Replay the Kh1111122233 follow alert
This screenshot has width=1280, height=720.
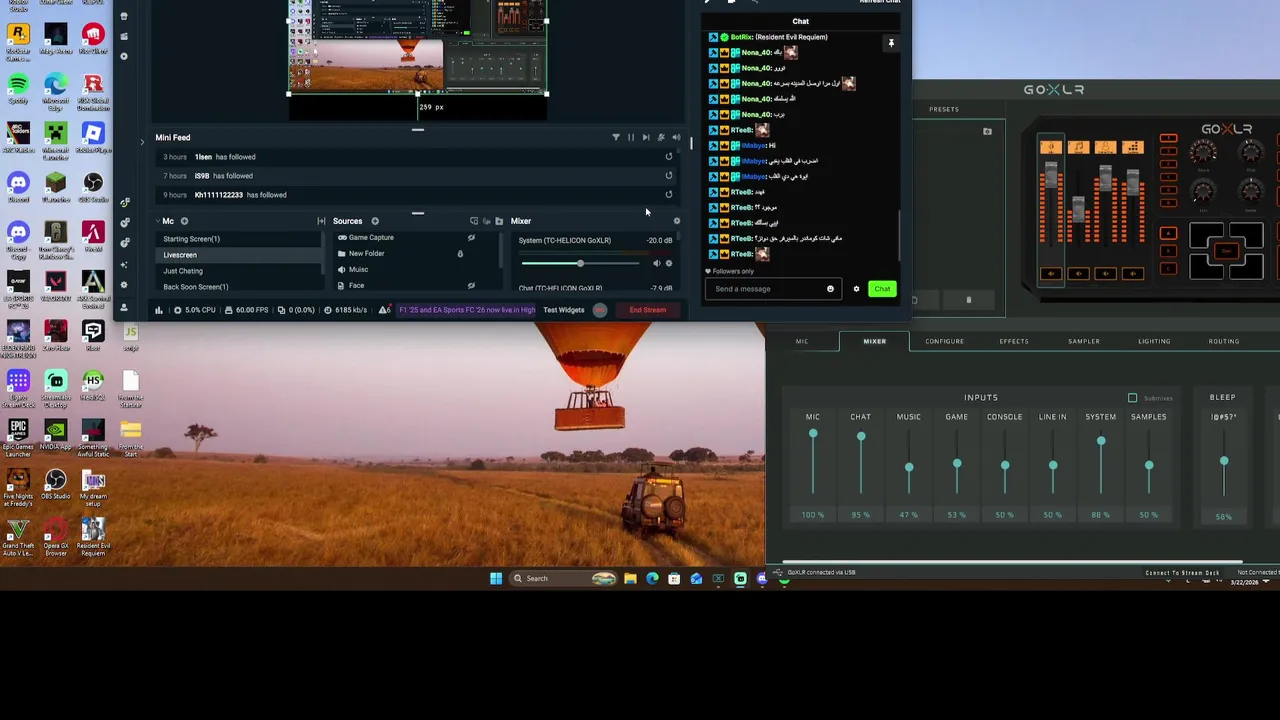click(669, 195)
